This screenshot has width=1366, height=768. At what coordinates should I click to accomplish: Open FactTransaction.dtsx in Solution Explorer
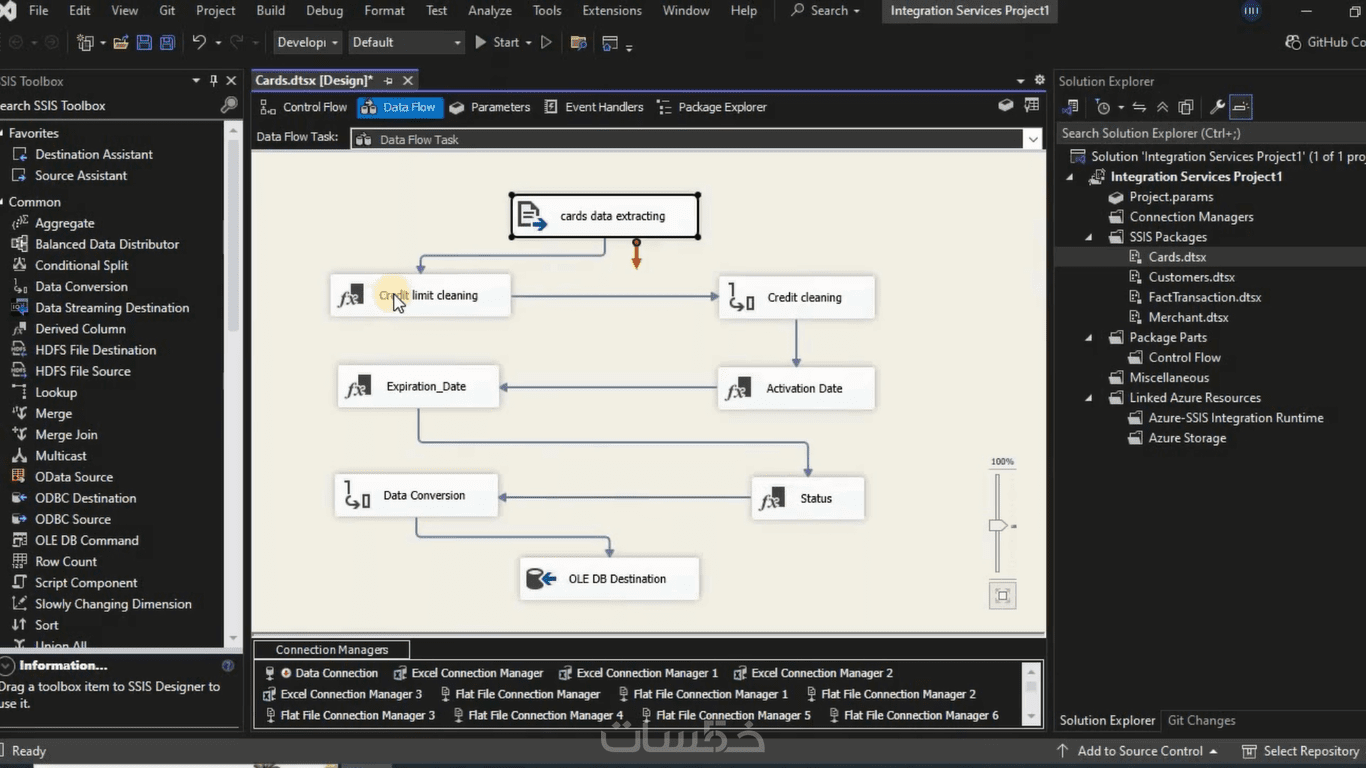pyautogui.click(x=1204, y=297)
